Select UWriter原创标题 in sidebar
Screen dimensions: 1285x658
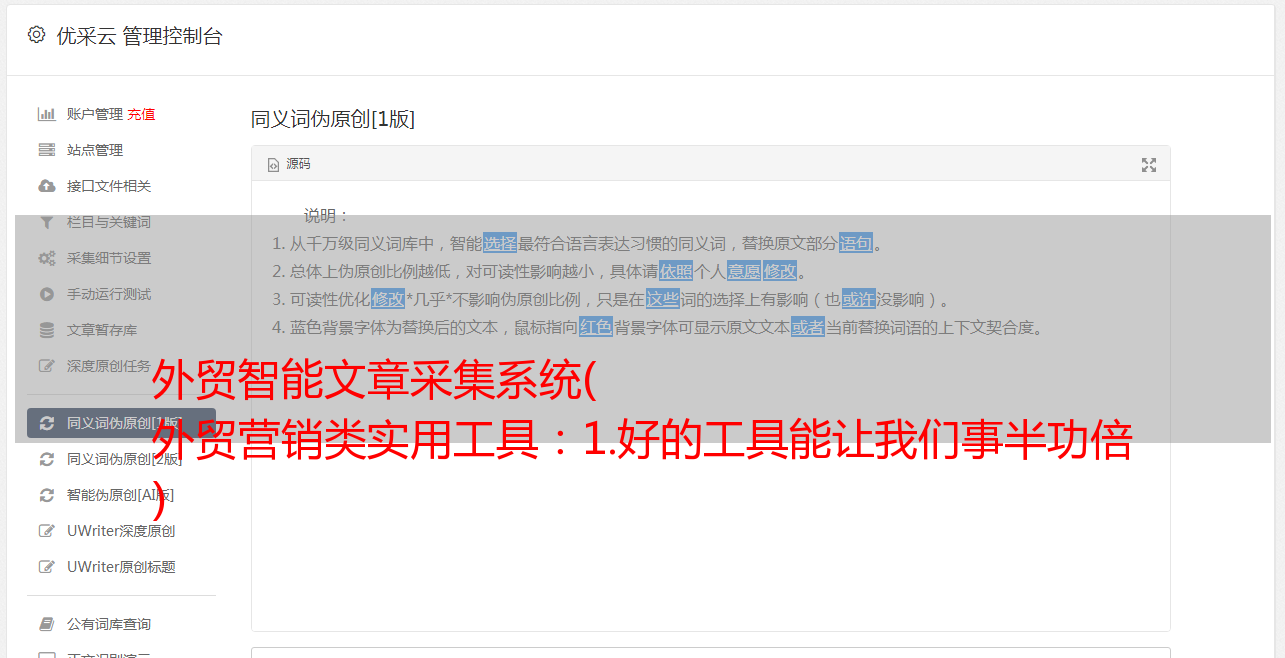click(x=121, y=567)
